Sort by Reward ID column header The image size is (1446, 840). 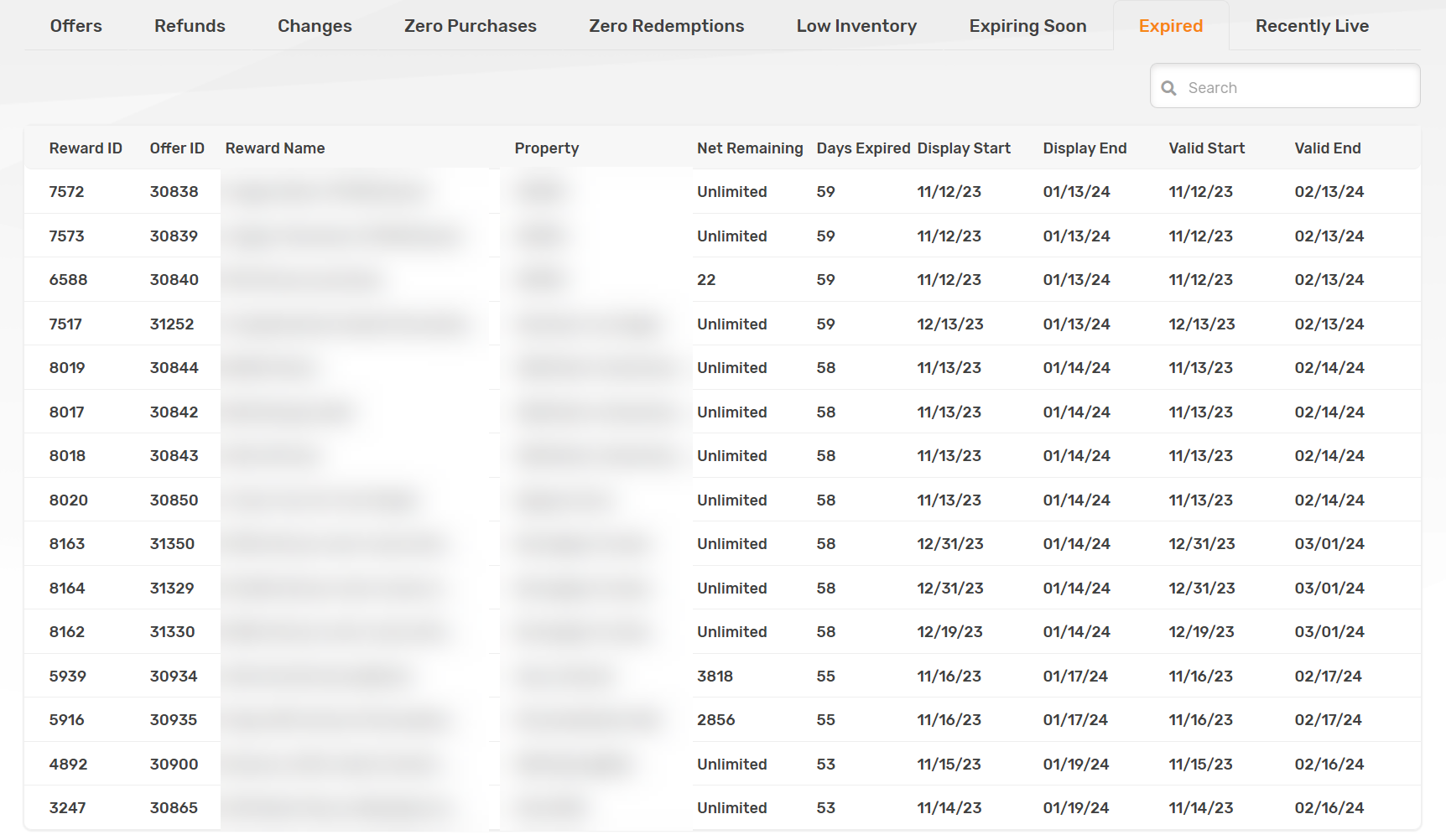86,148
